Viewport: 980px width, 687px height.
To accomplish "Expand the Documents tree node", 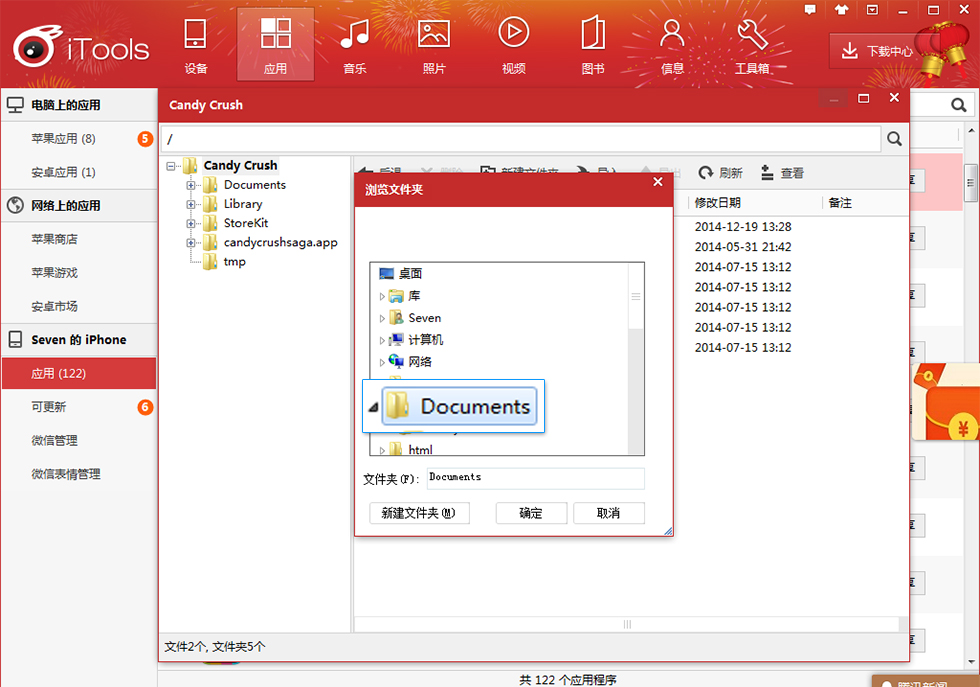I will pos(191,185).
